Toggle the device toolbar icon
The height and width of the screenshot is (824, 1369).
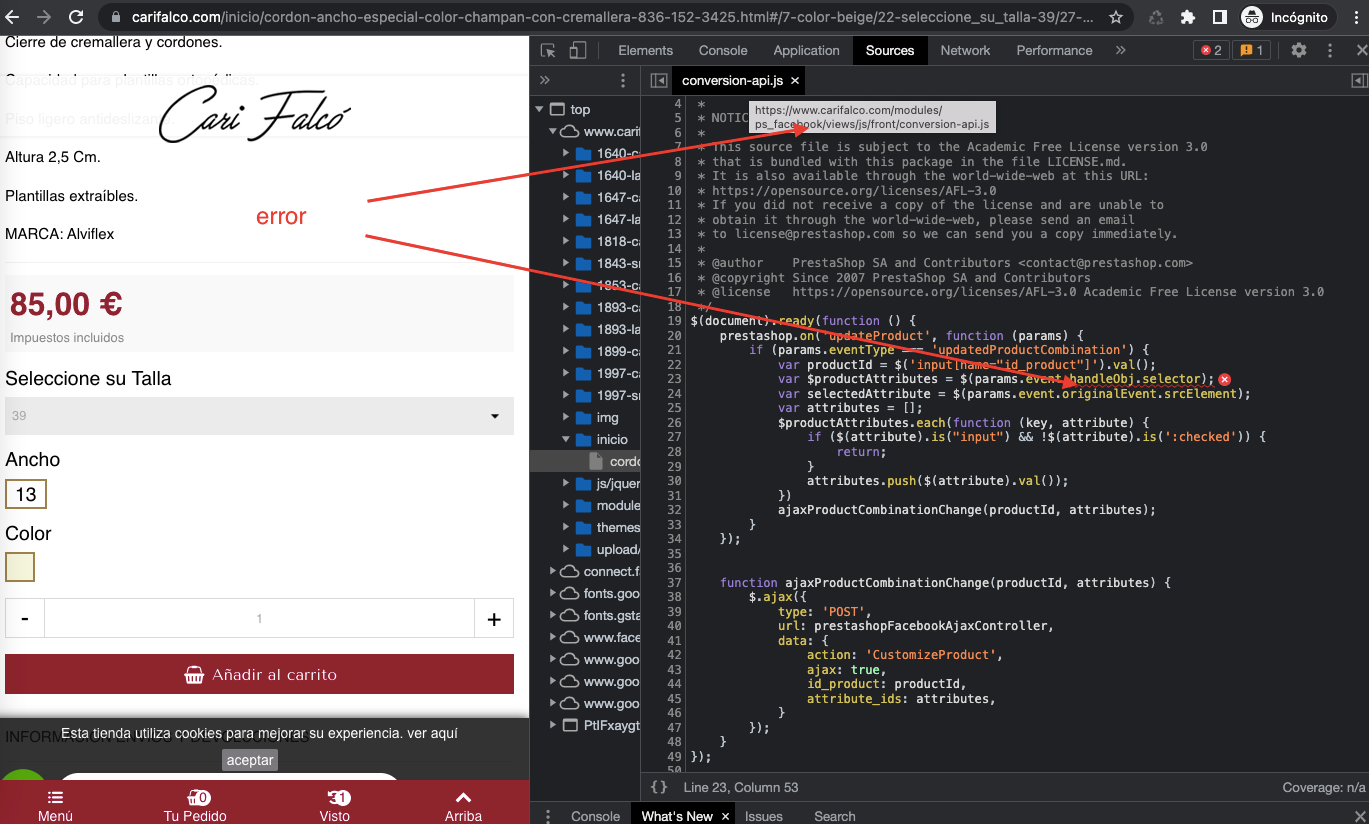point(577,51)
